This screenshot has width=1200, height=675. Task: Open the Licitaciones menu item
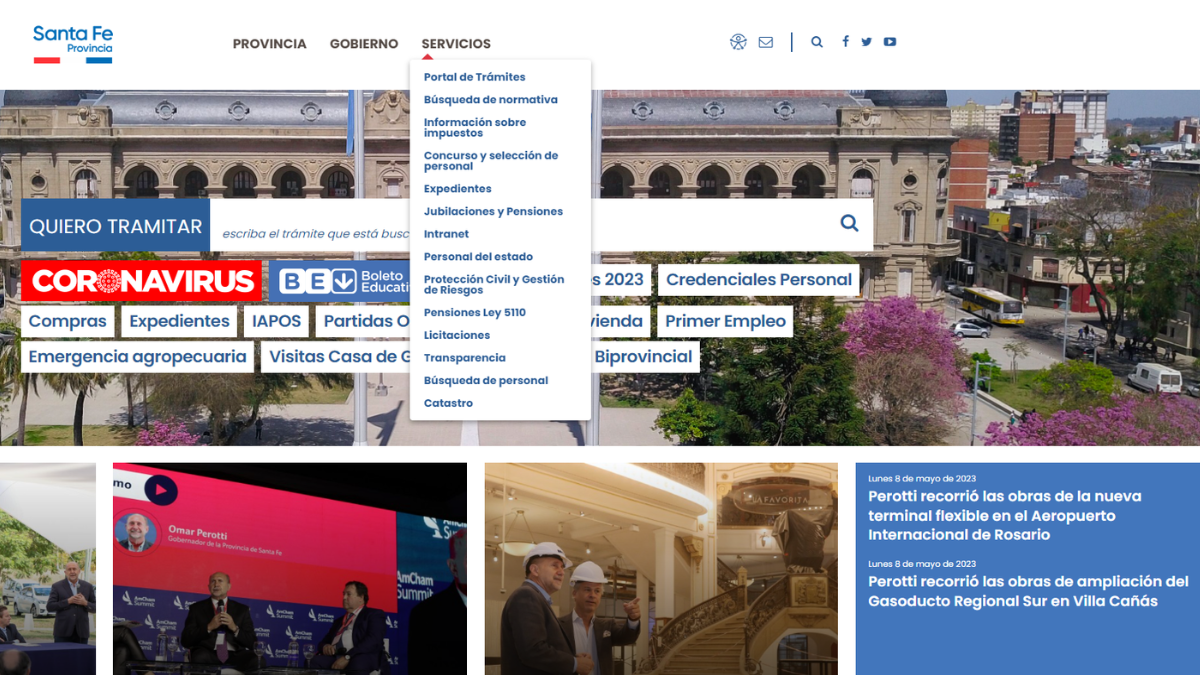click(457, 336)
